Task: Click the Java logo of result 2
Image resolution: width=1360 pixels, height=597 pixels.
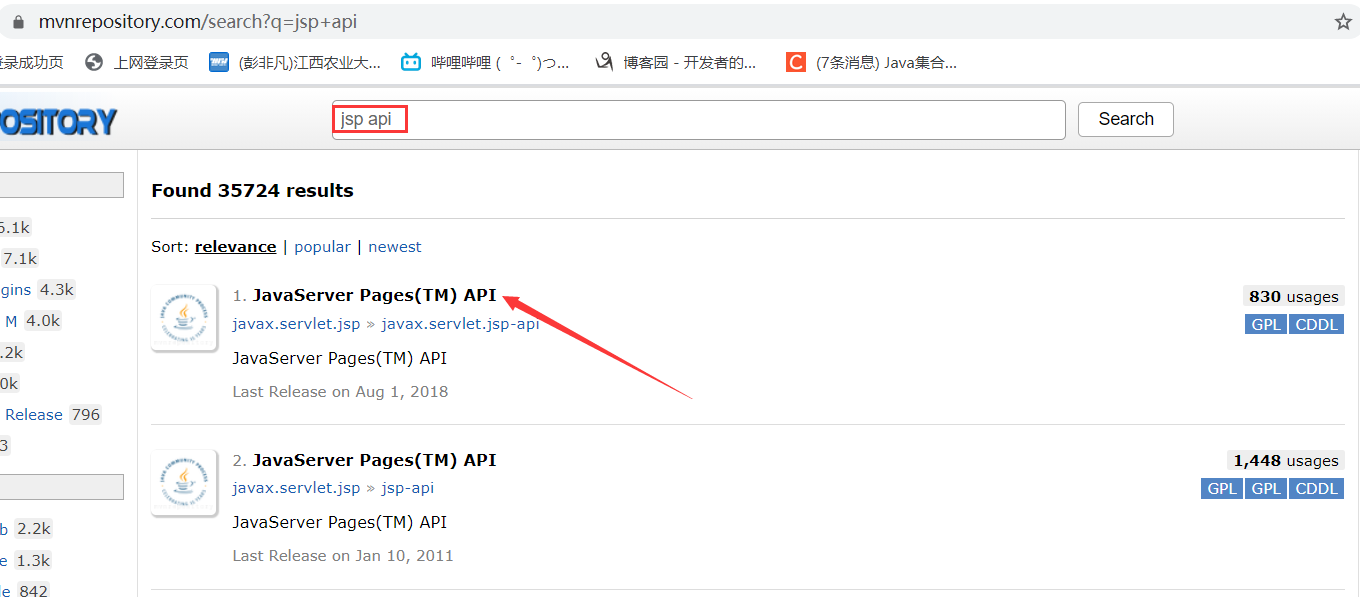Action: [x=183, y=482]
